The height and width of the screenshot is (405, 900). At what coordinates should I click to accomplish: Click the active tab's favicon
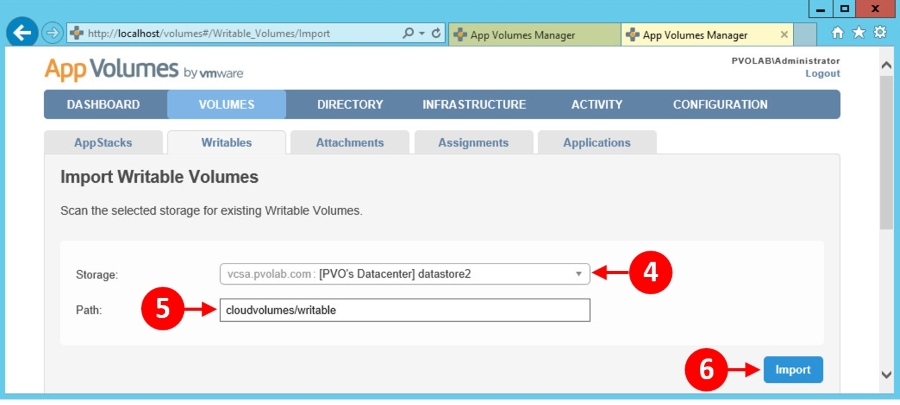pyautogui.click(x=633, y=34)
